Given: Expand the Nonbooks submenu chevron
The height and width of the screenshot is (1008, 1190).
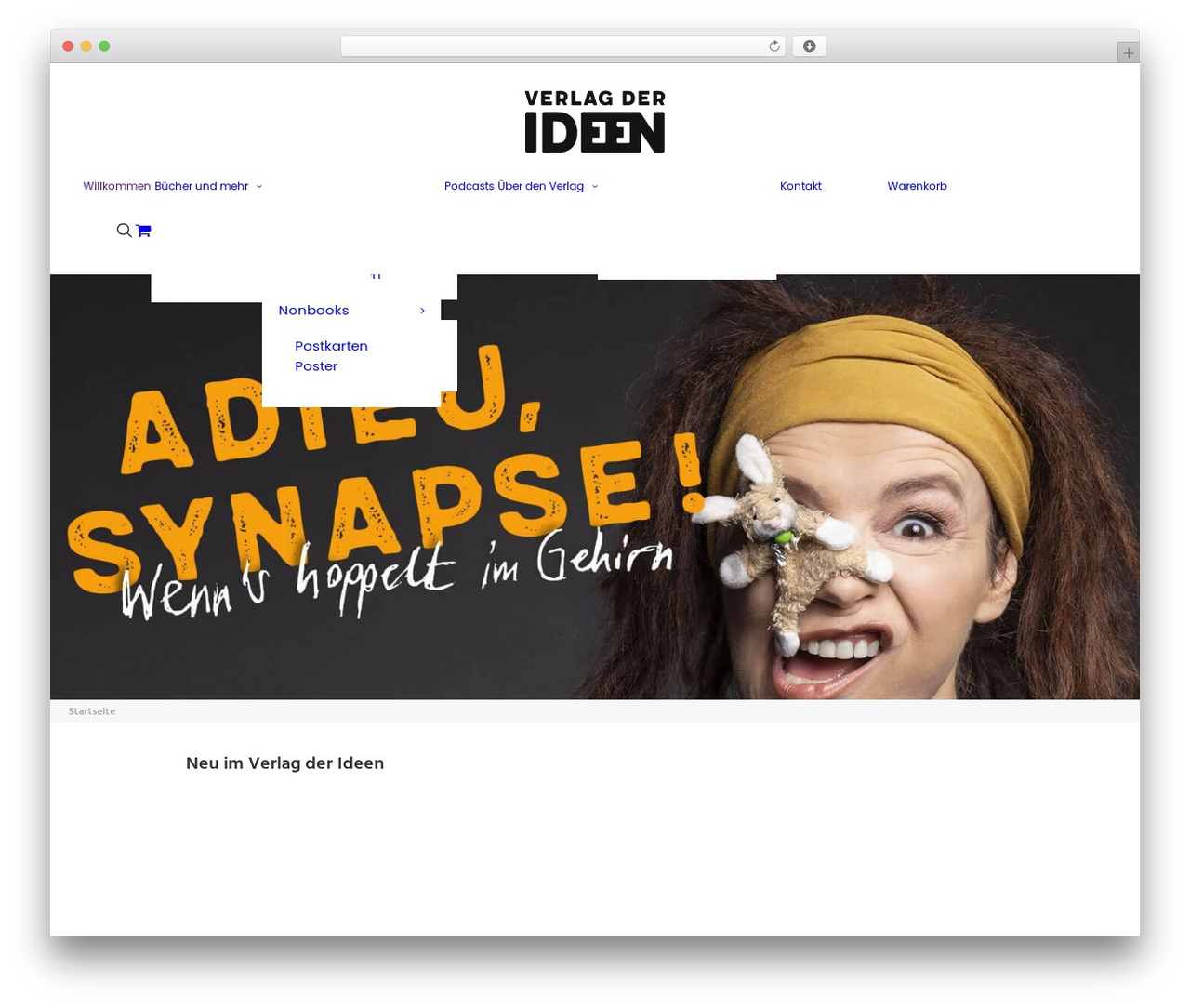Looking at the screenshot, I should [422, 311].
